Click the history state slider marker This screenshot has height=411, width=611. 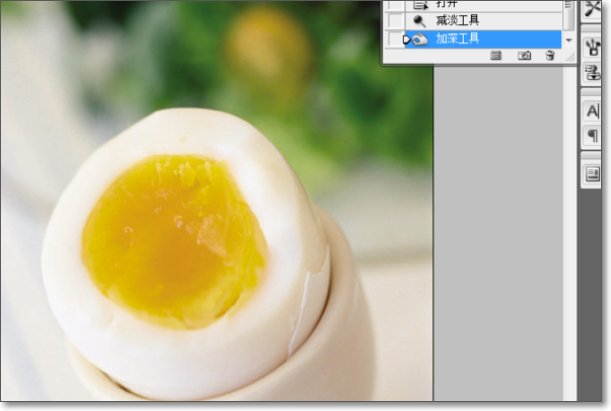pyautogui.click(x=407, y=39)
